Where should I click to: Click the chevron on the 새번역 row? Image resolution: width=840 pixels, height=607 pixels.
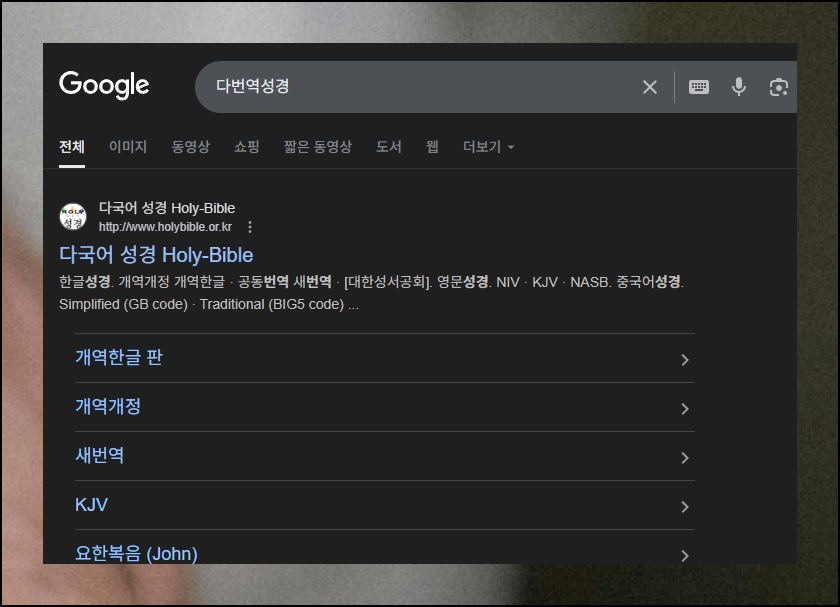tap(685, 458)
